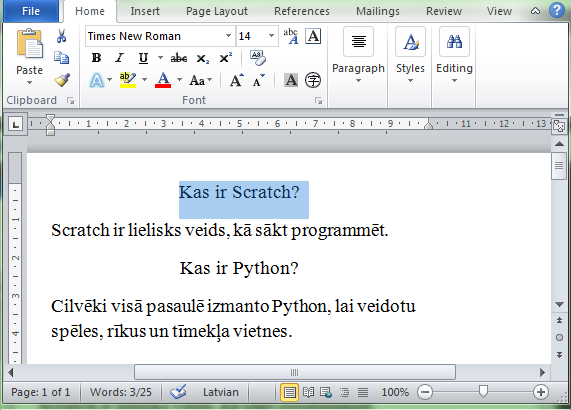Viewport: 571px width, 410px height.
Task: Switch to the References tab
Action: tap(302, 11)
